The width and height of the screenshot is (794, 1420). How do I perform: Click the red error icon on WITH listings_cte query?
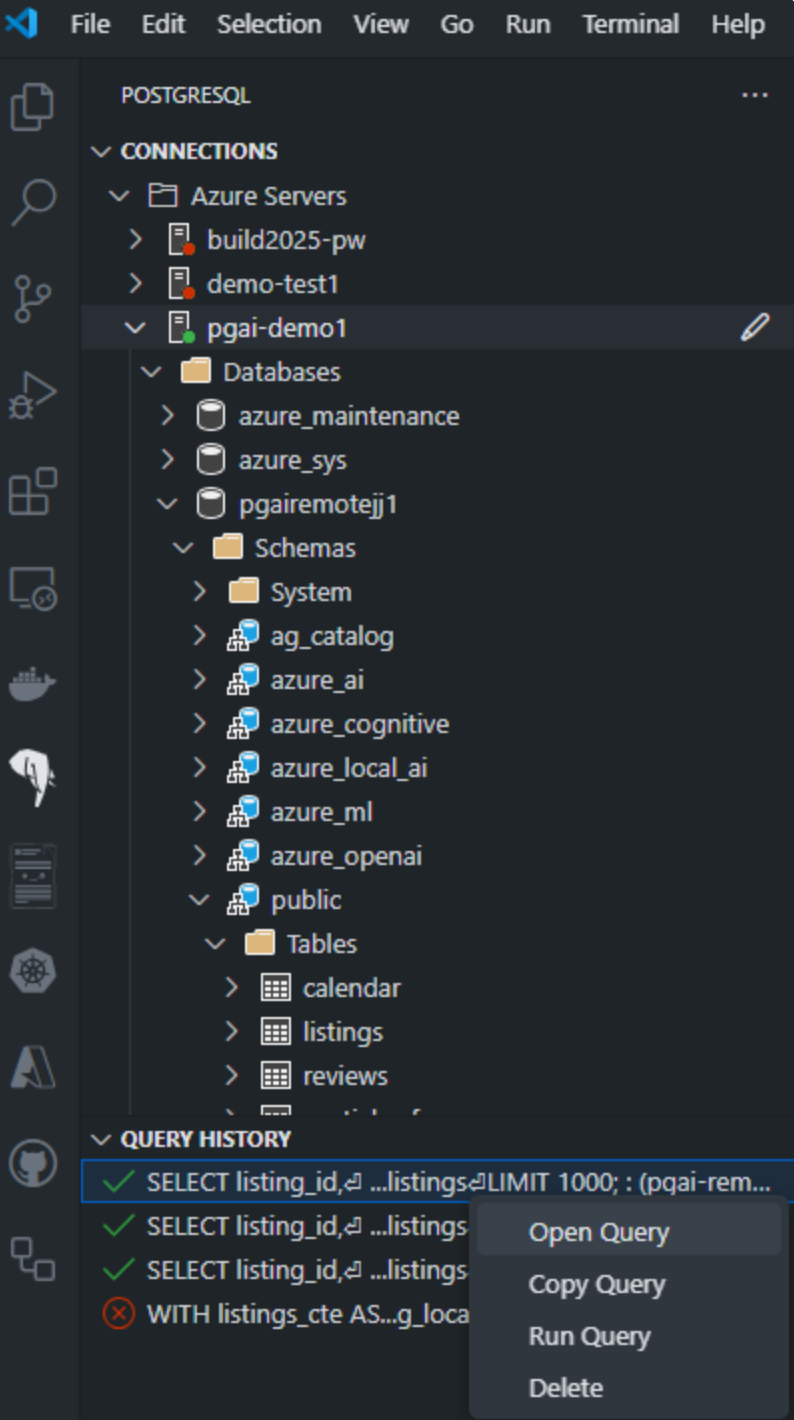pyautogui.click(x=119, y=1314)
